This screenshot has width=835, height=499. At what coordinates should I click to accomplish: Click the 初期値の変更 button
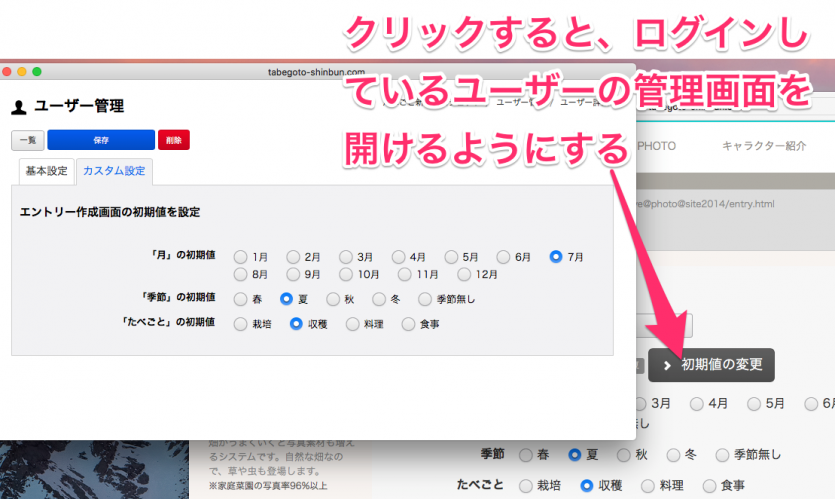[x=711, y=365]
